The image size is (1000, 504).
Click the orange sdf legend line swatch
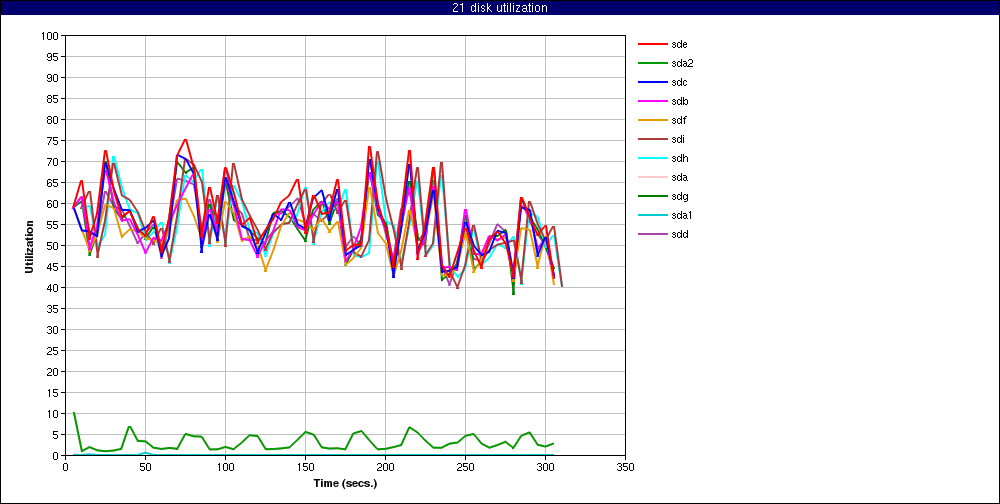click(651, 121)
